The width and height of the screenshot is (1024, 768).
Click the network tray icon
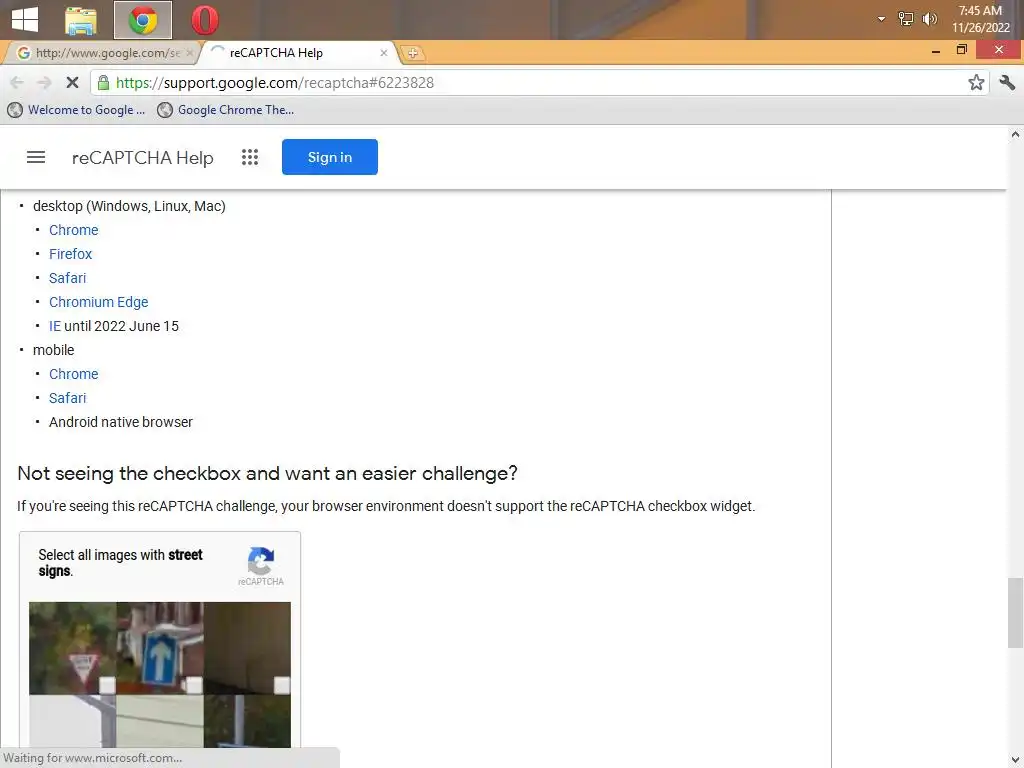coord(905,19)
